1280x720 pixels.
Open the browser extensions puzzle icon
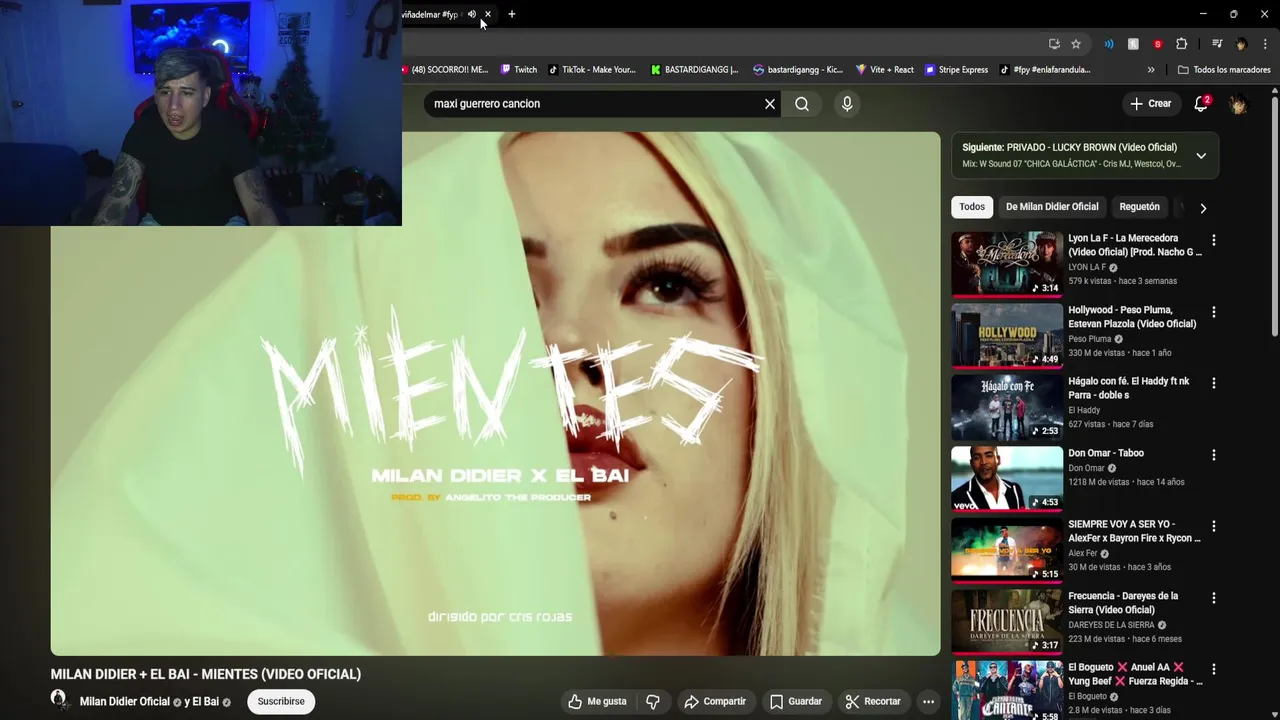[1182, 44]
